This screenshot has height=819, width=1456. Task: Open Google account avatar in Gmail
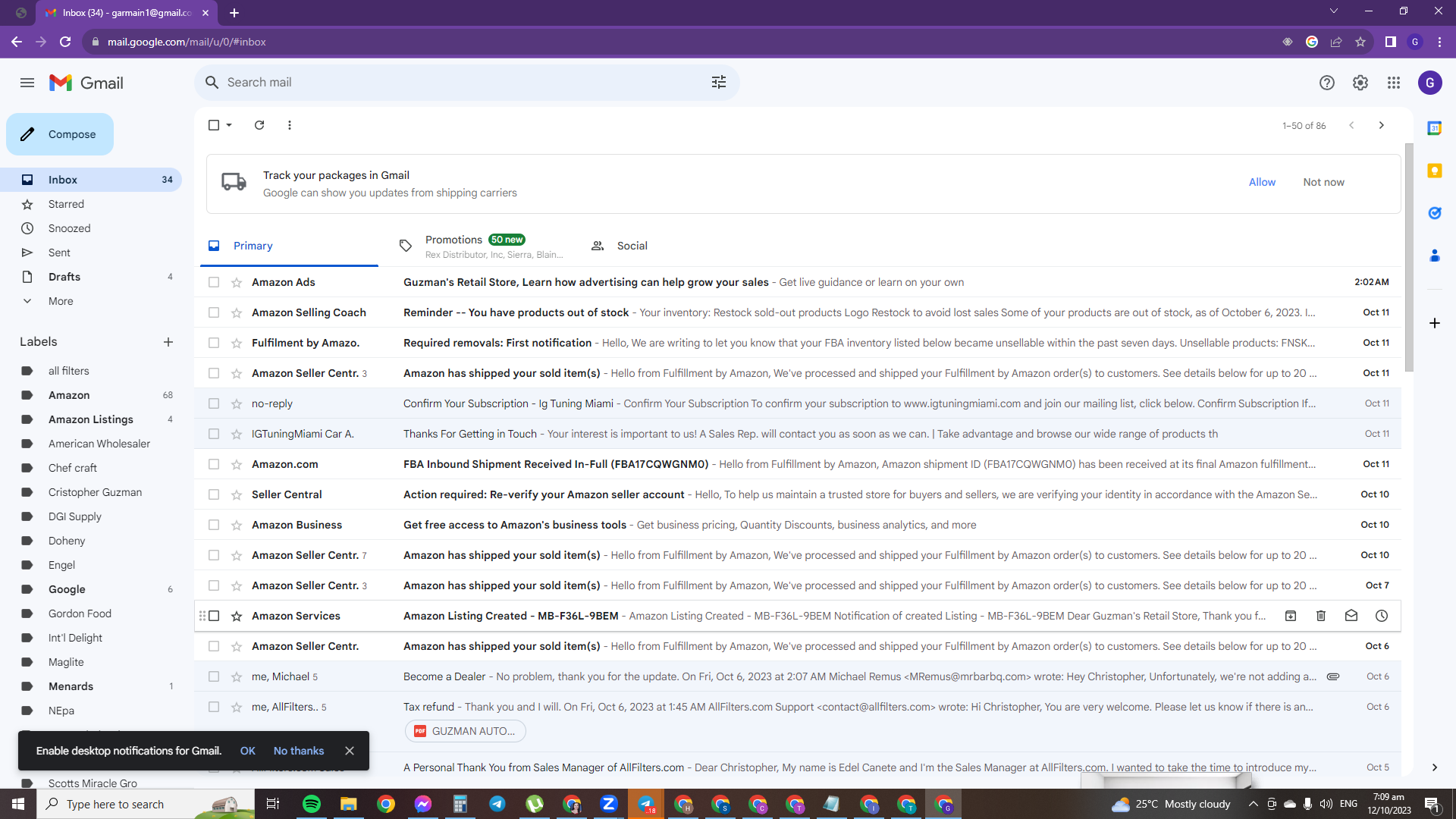1430,83
